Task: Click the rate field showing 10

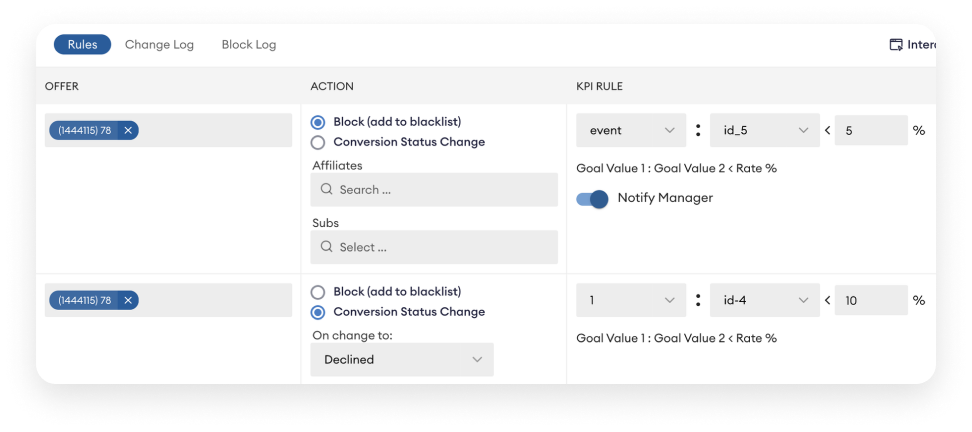Action: (870, 300)
